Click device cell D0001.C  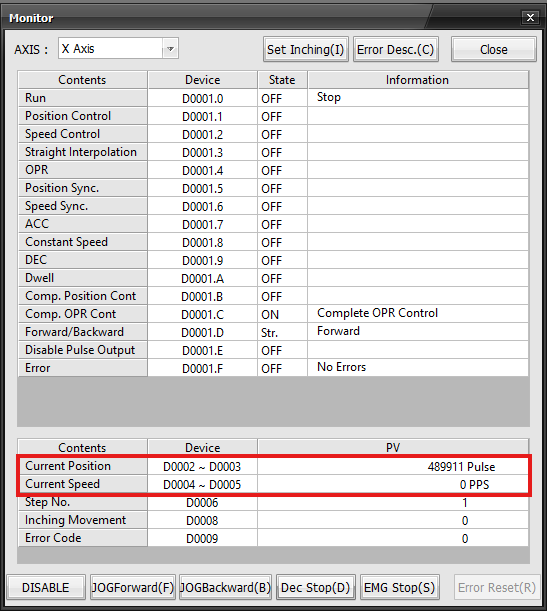[203, 314]
